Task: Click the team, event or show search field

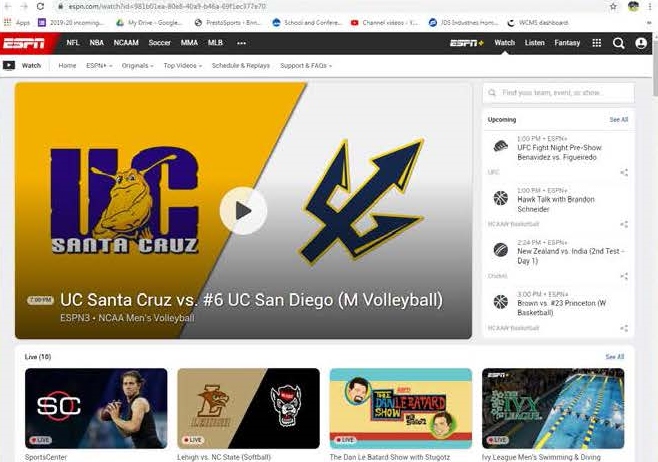Action: (558, 93)
